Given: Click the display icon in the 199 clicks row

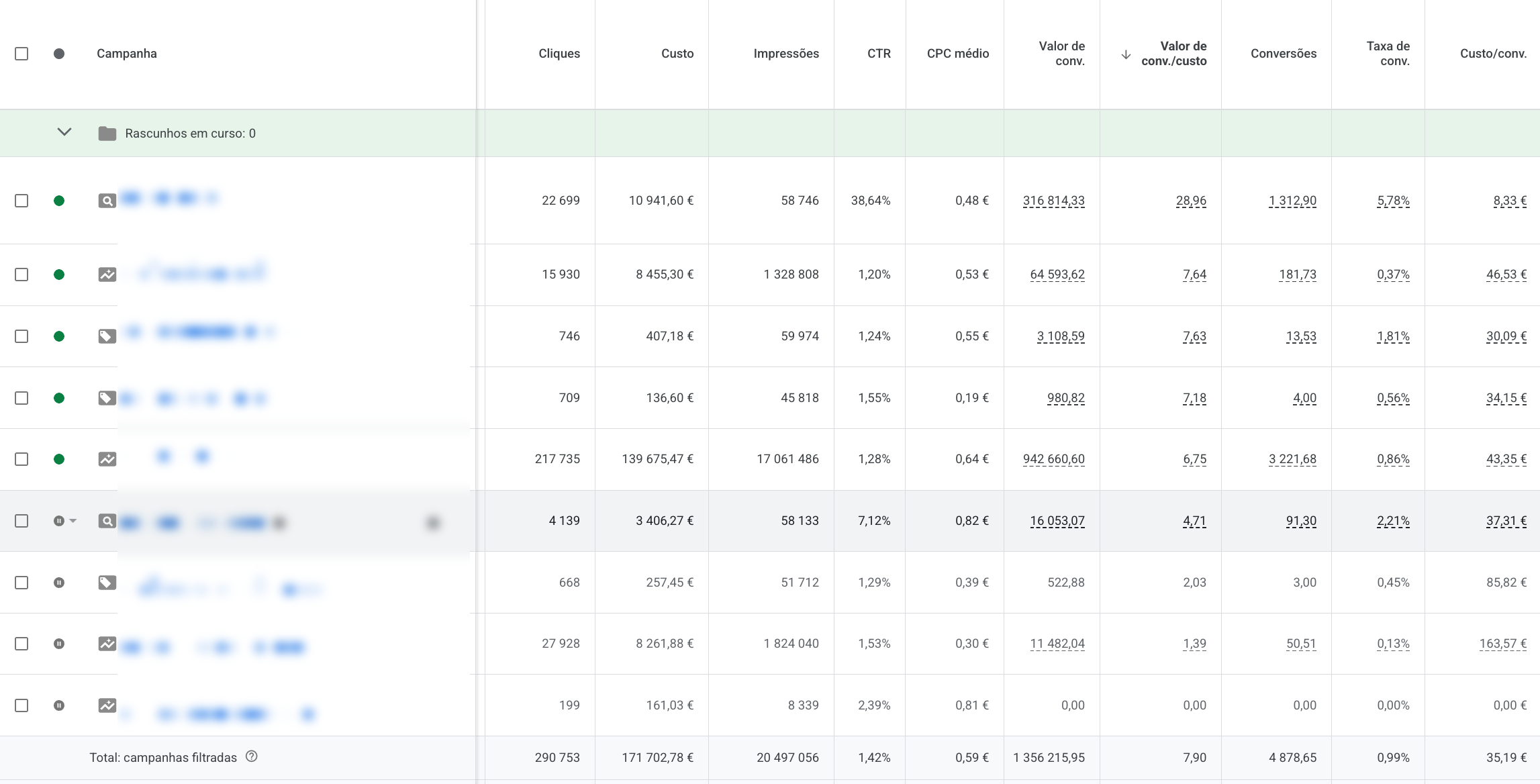Looking at the screenshot, I should [107, 705].
